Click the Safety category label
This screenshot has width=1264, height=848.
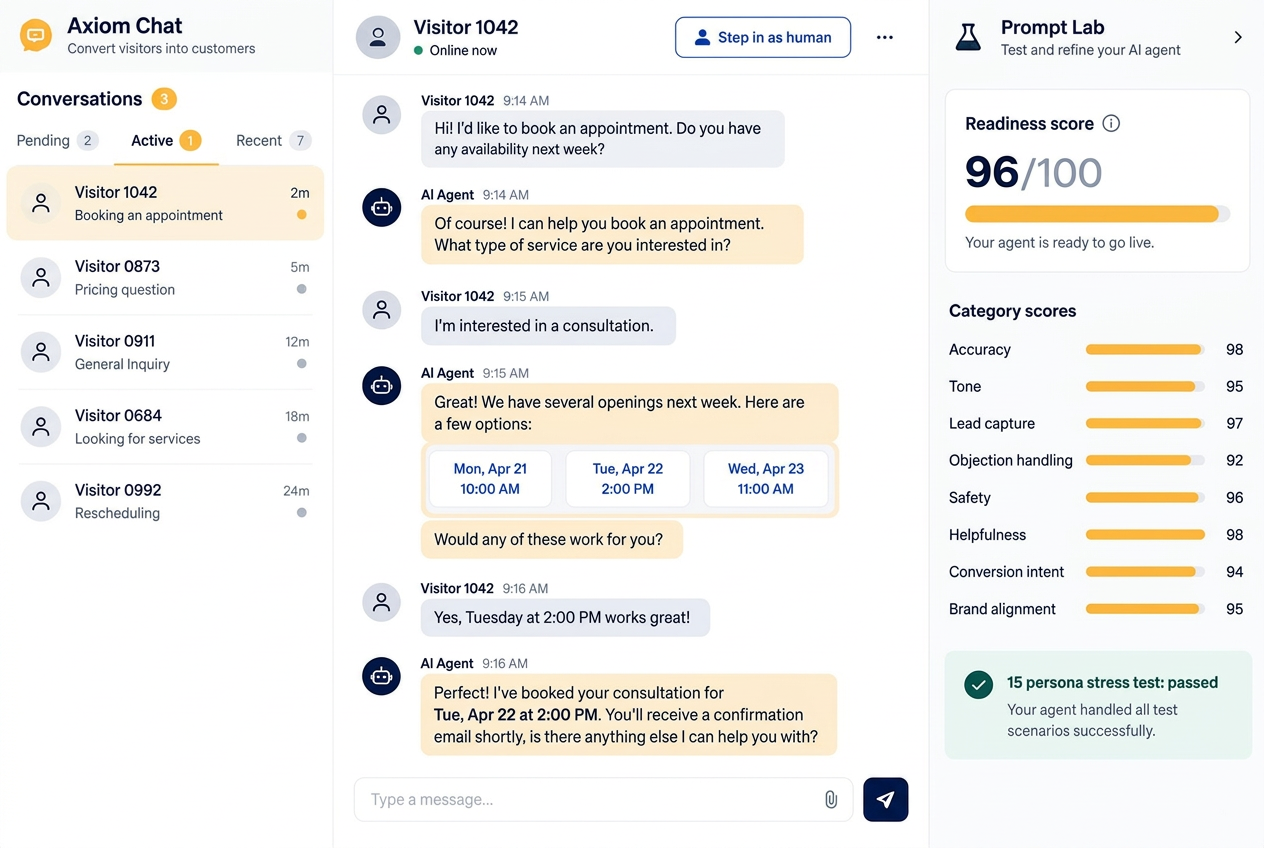click(x=970, y=498)
